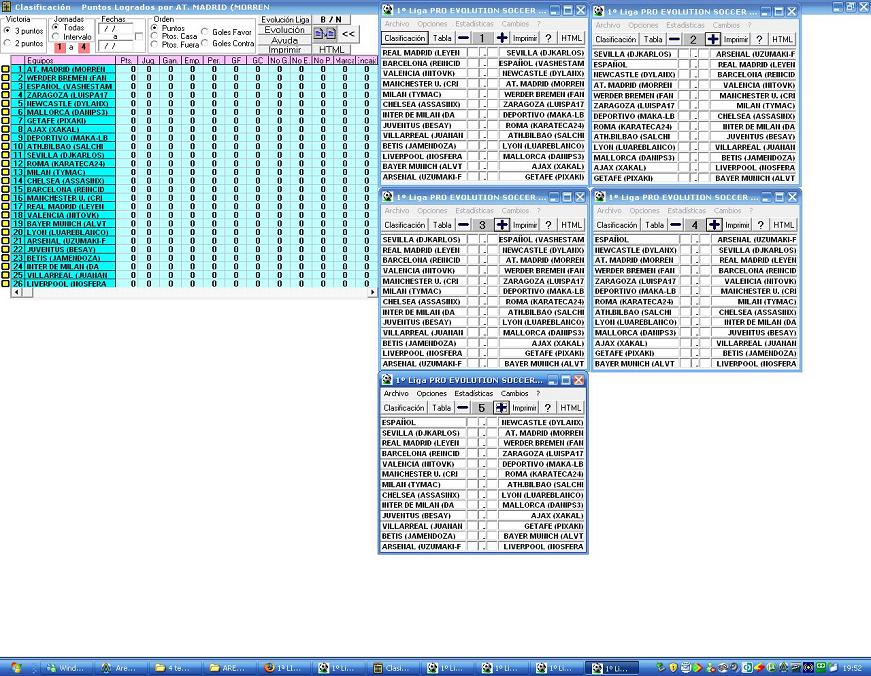Click yellow square icon beside LIVERPOOL row

[6, 283]
